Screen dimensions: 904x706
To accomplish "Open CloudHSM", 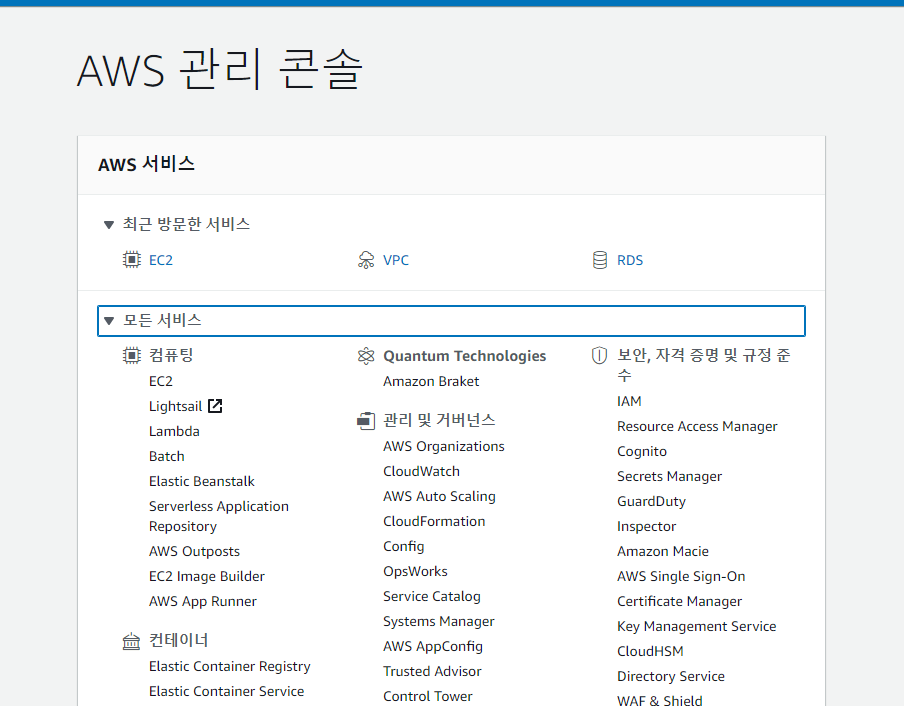I will (650, 651).
